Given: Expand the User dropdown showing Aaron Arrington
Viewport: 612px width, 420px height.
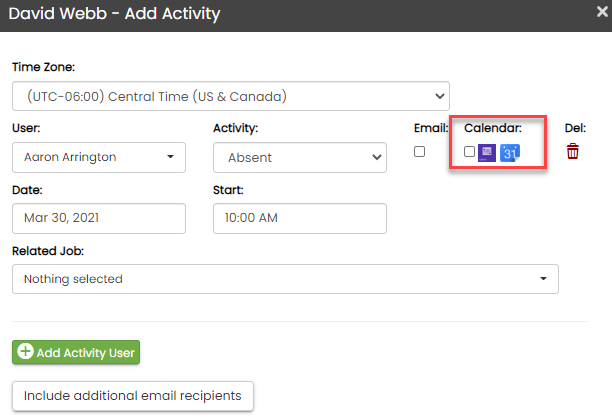Looking at the screenshot, I should point(98,157).
